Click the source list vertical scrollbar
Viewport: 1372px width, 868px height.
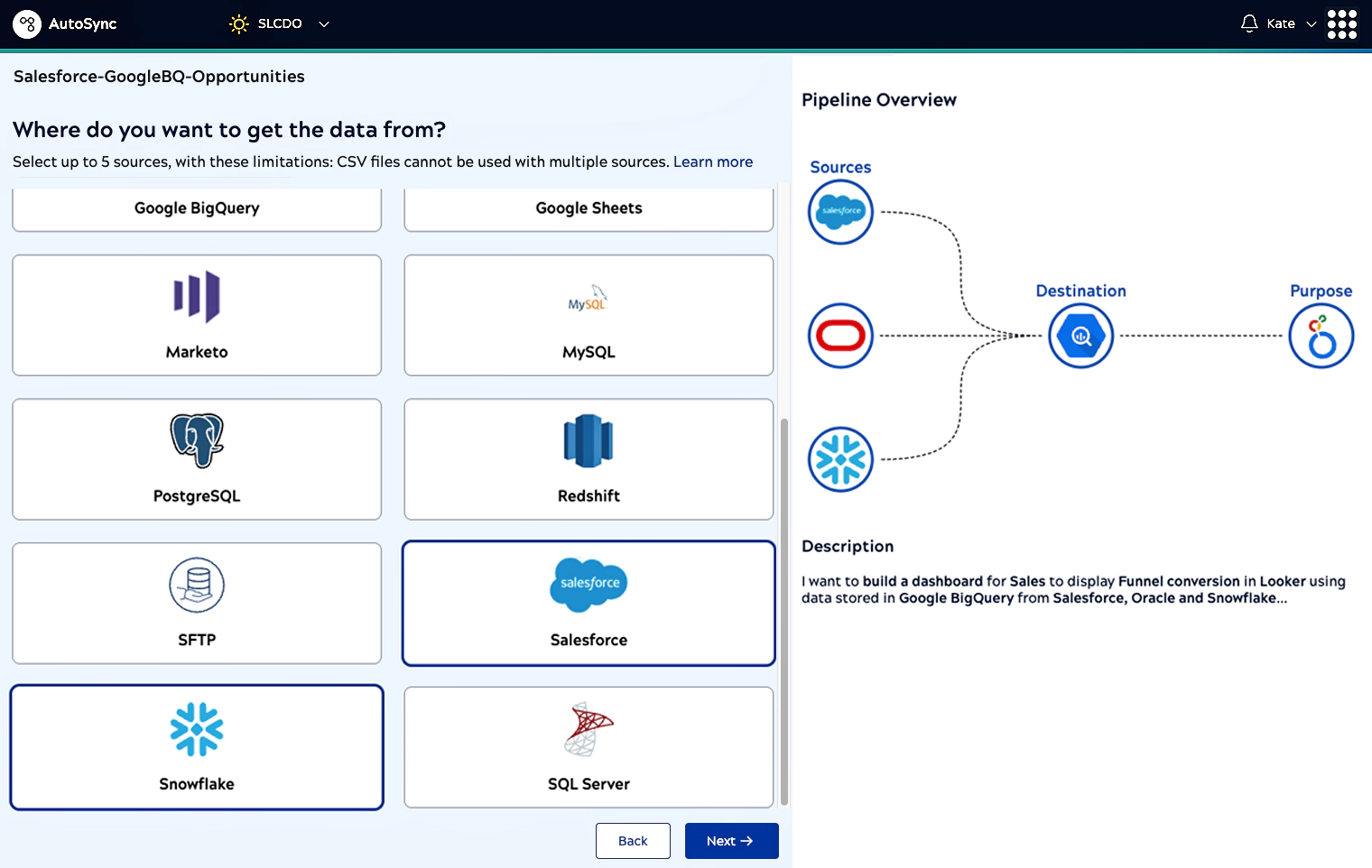[784, 611]
